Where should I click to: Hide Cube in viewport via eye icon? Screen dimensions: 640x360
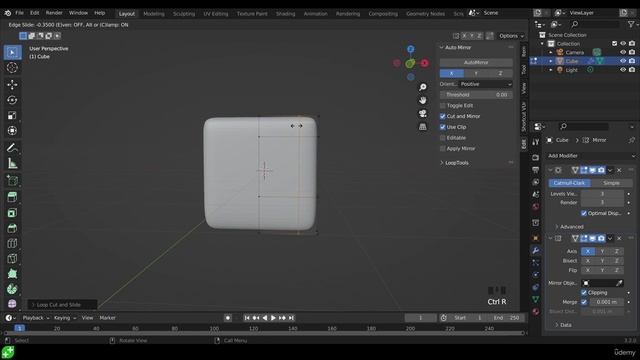coord(623,61)
